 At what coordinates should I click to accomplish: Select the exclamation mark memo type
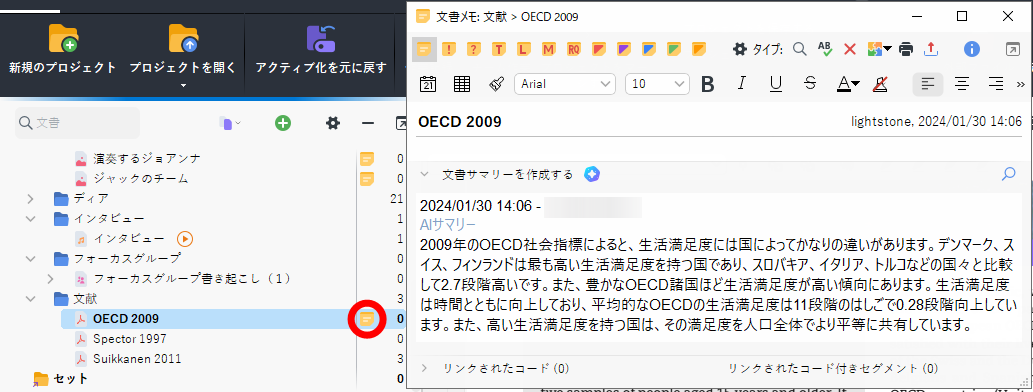pyautogui.click(x=449, y=49)
